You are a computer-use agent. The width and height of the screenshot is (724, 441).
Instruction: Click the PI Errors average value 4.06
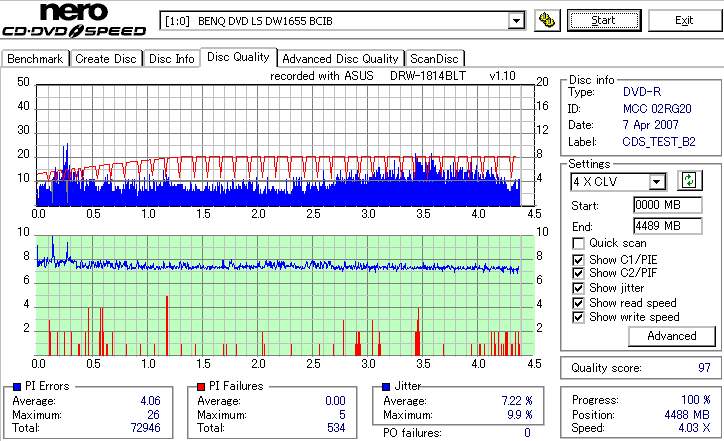coord(151,401)
